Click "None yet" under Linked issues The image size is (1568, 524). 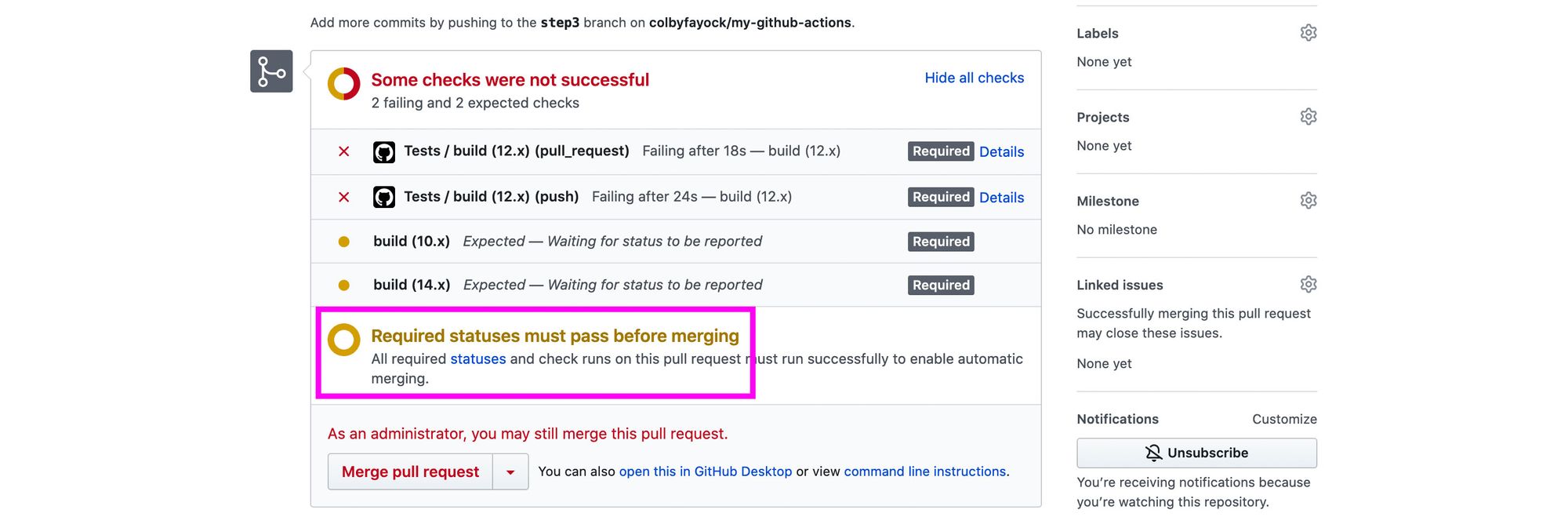coord(1104,363)
